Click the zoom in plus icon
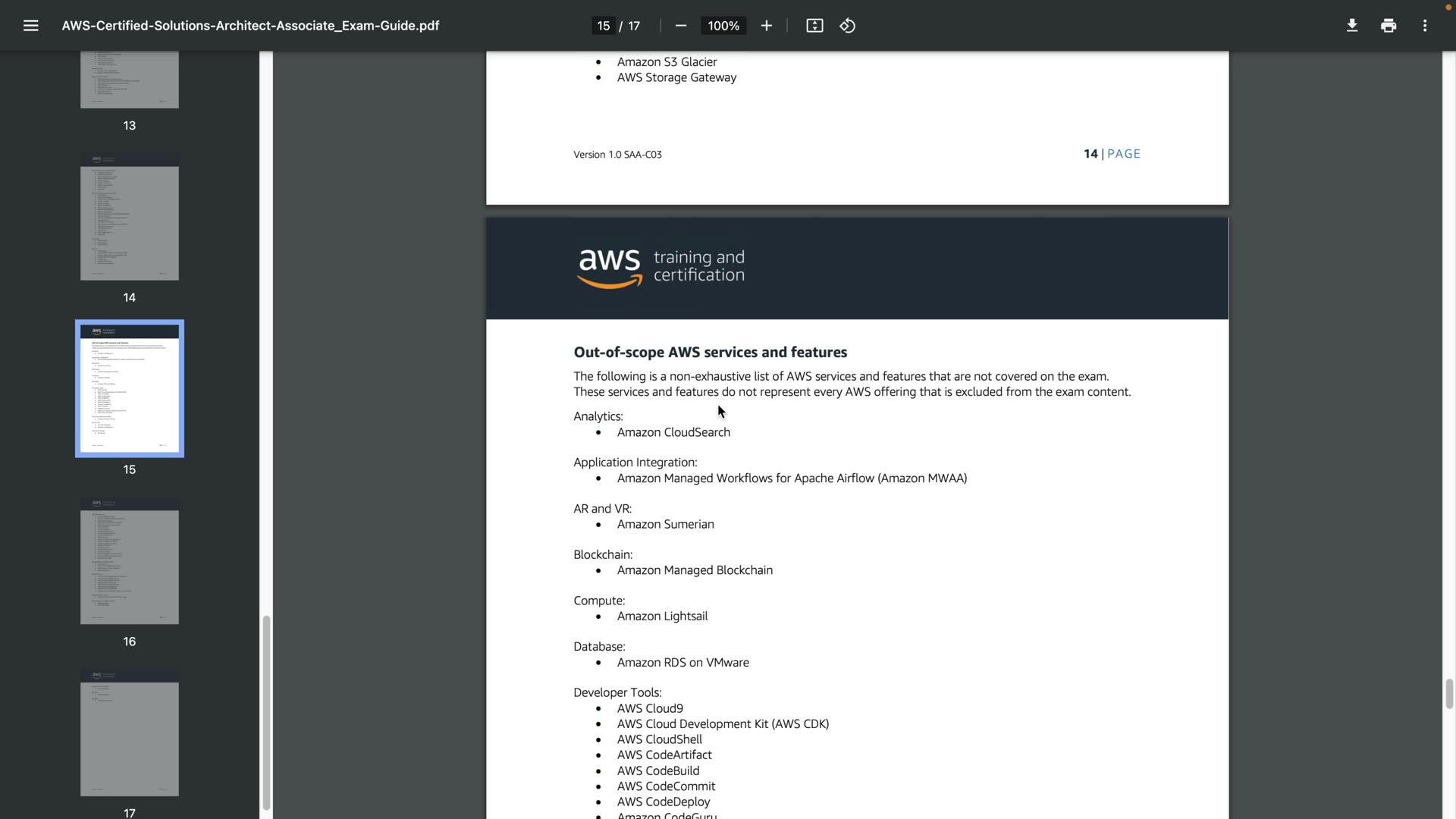 pyautogui.click(x=767, y=26)
